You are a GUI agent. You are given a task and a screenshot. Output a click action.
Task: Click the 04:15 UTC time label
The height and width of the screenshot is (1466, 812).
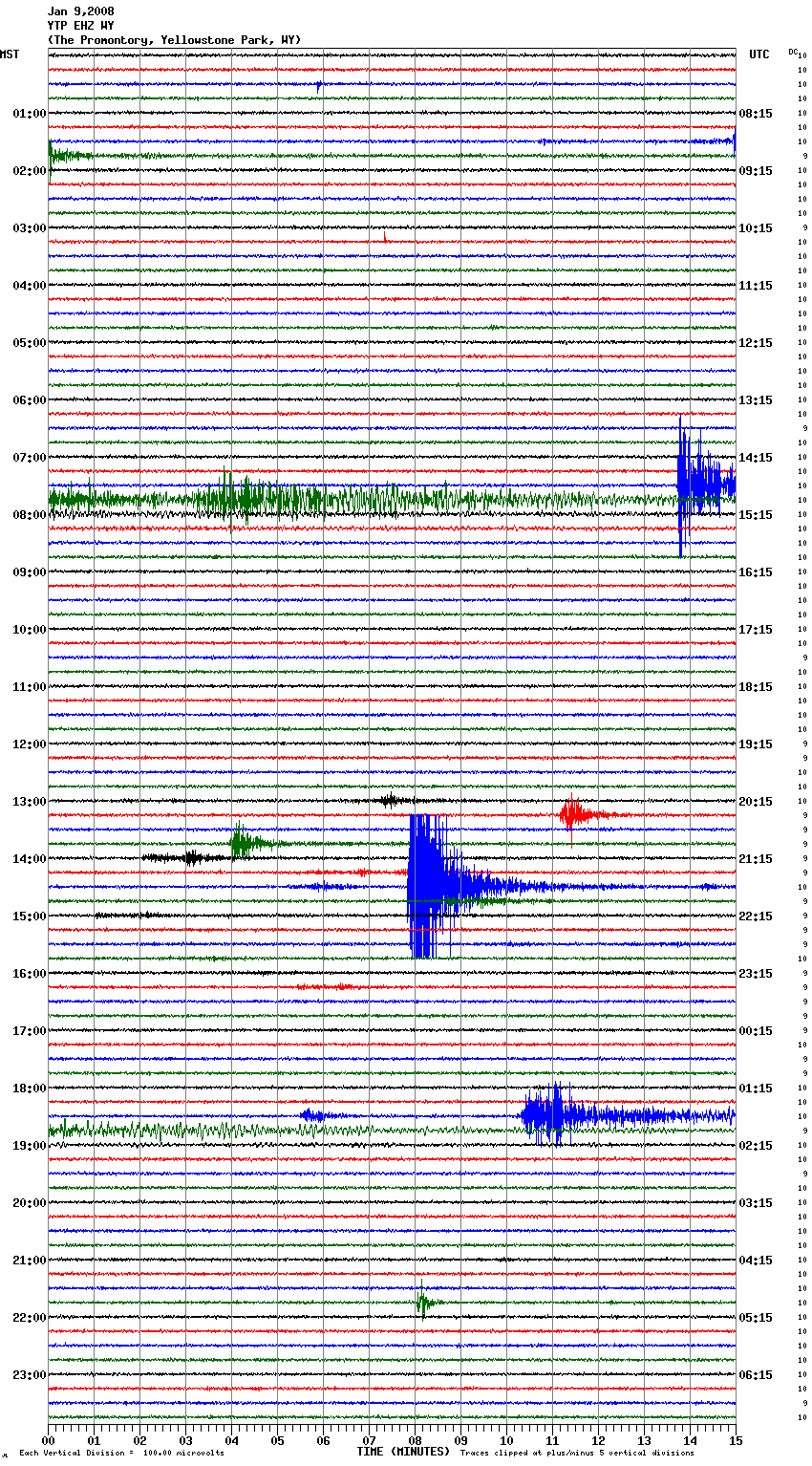(x=756, y=1261)
